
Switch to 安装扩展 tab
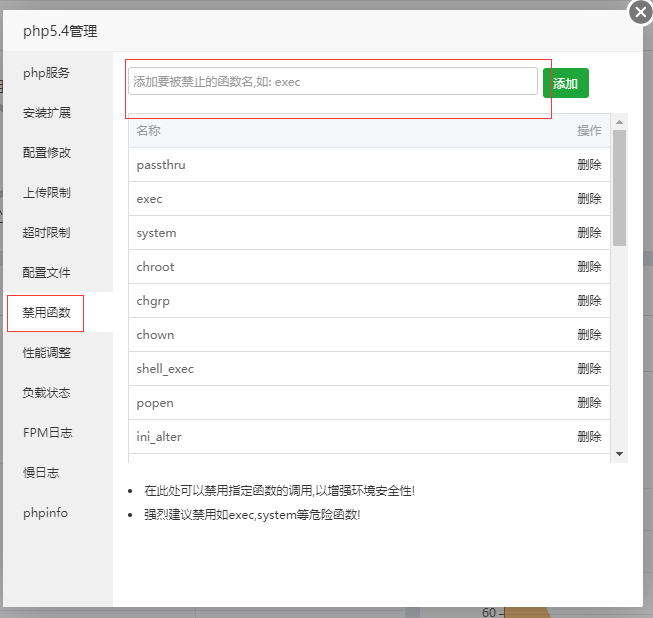(x=47, y=113)
